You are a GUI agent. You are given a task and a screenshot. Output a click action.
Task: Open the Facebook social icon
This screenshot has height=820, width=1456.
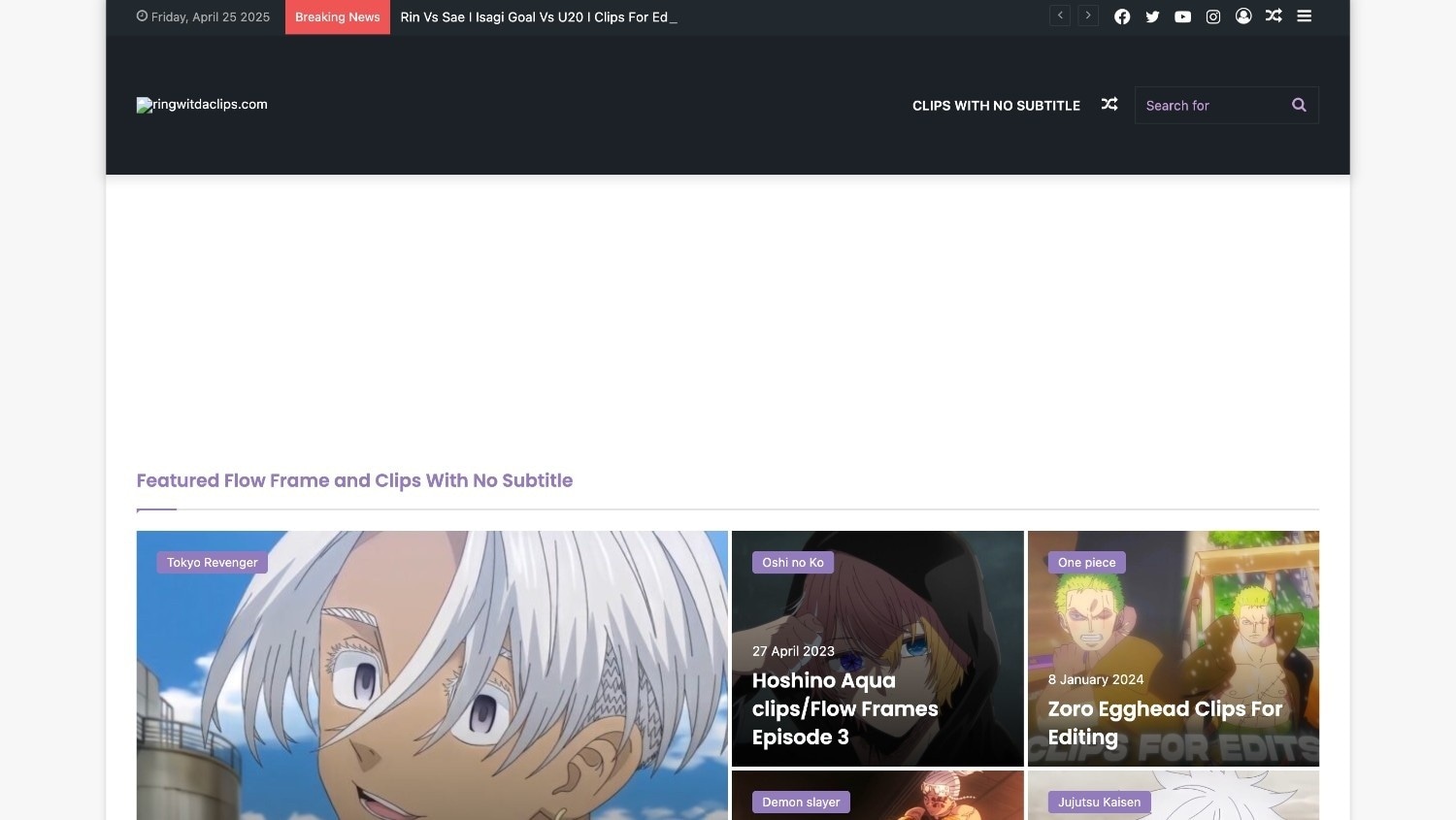(x=1122, y=16)
